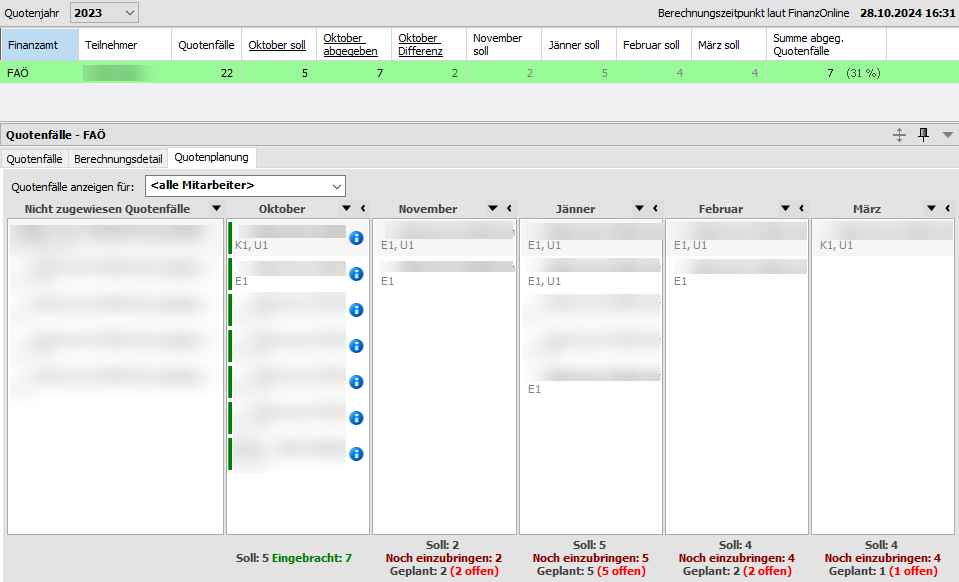Collapse the Februar column with its arrow
The image size is (959, 582).
[x=801, y=209]
